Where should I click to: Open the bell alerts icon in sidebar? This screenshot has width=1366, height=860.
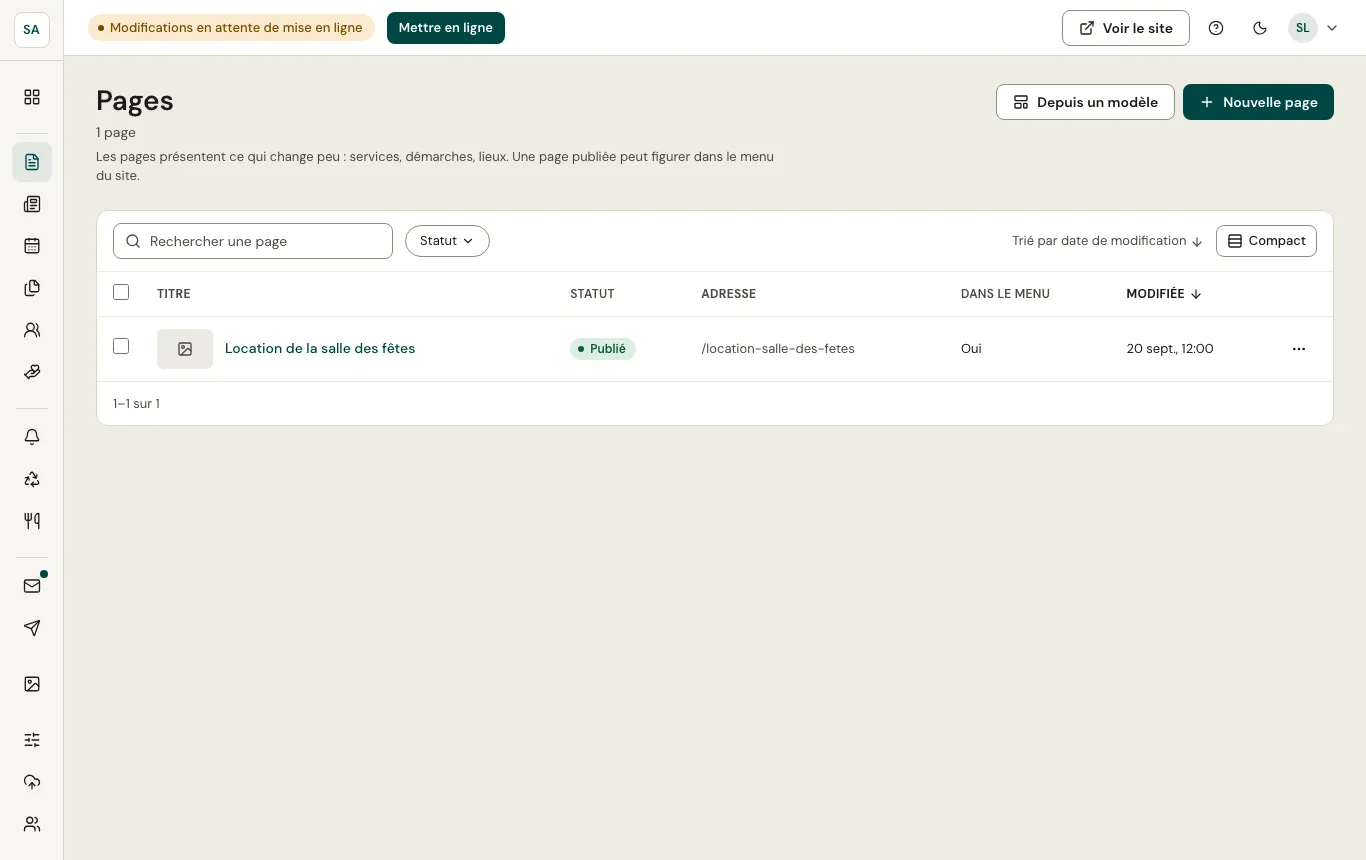[32, 437]
